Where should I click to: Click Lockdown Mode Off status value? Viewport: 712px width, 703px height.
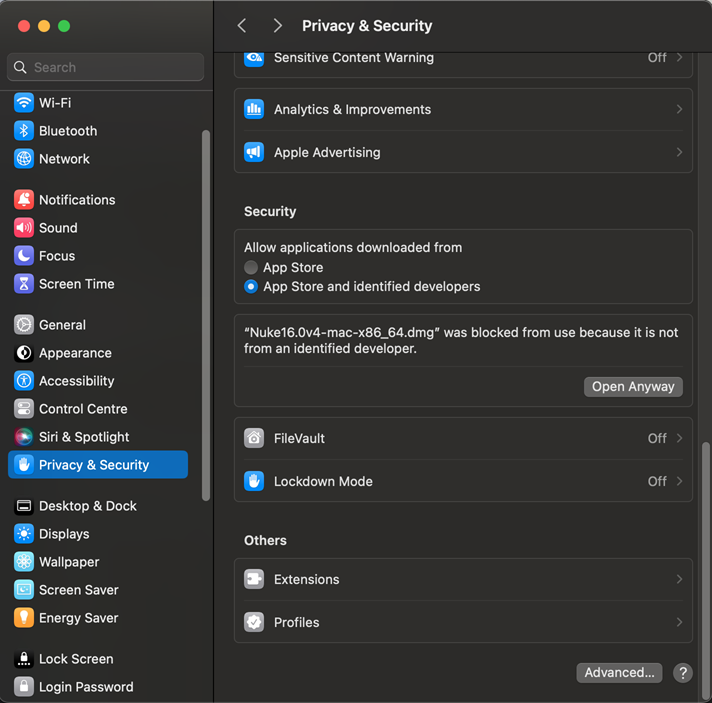pos(657,481)
